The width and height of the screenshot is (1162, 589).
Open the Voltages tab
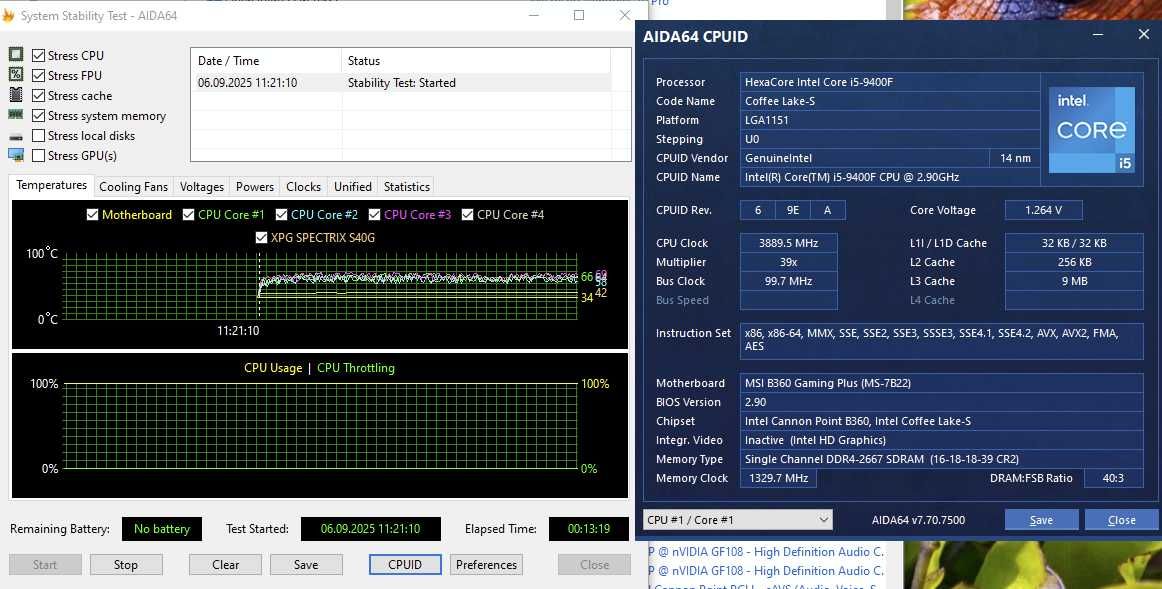202,187
